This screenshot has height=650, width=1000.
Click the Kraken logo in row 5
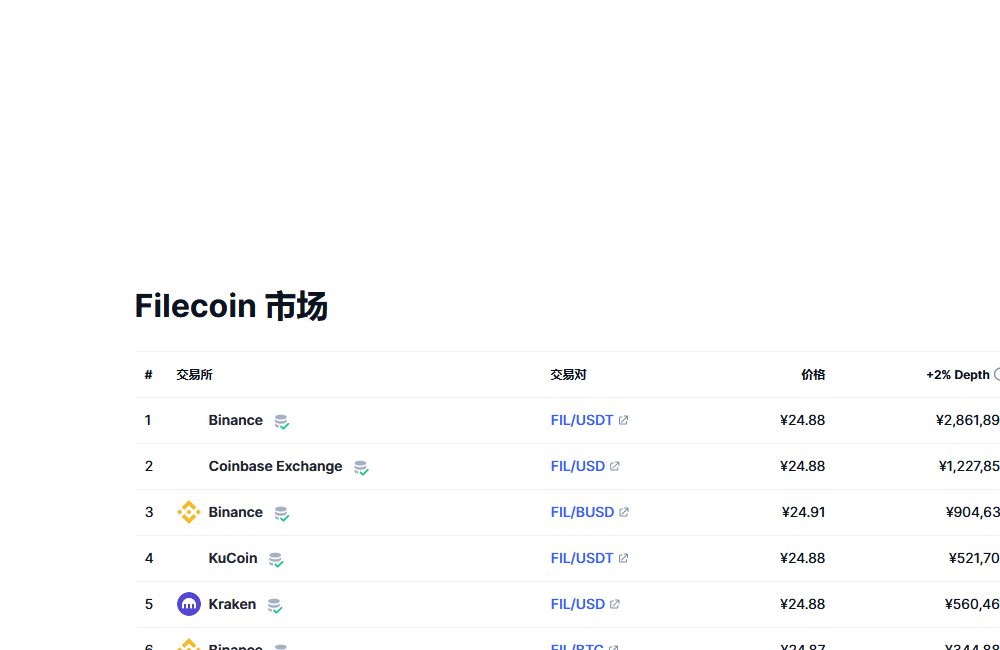point(189,604)
